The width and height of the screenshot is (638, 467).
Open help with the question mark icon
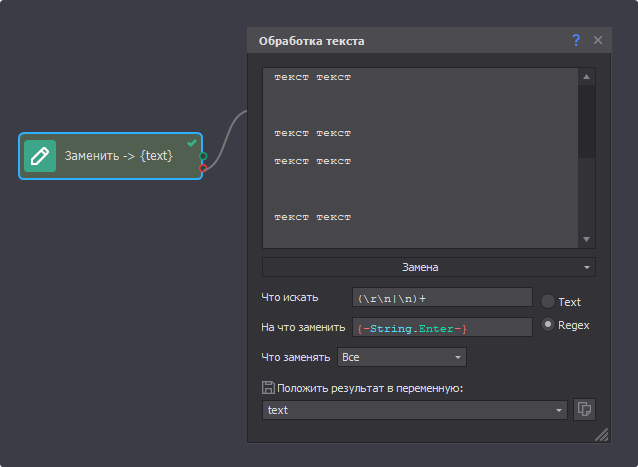pyautogui.click(x=576, y=40)
